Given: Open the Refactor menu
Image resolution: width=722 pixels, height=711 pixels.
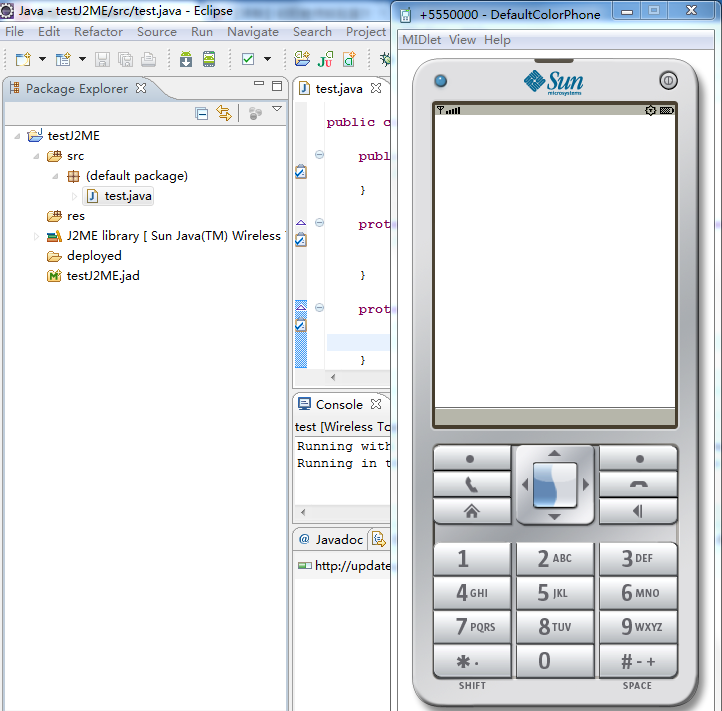Looking at the screenshot, I should pos(99,32).
